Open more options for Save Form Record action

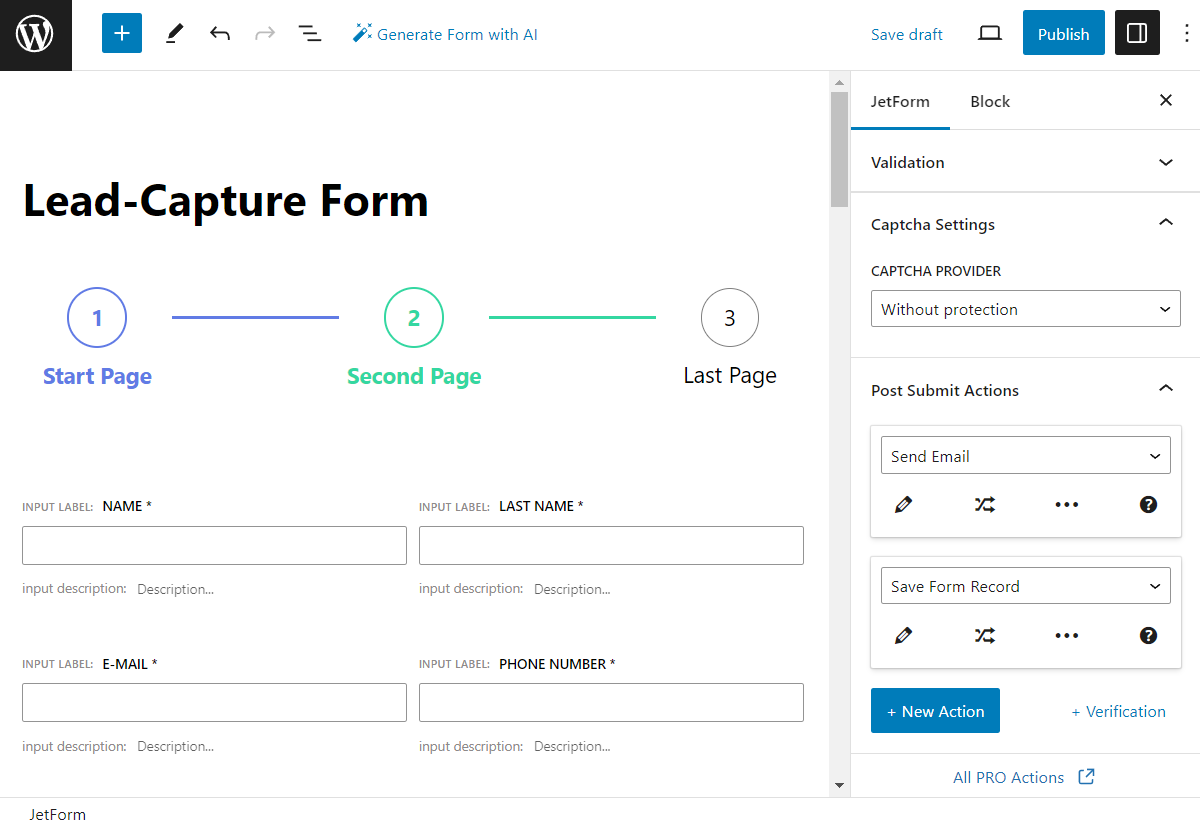point(1066,635)
